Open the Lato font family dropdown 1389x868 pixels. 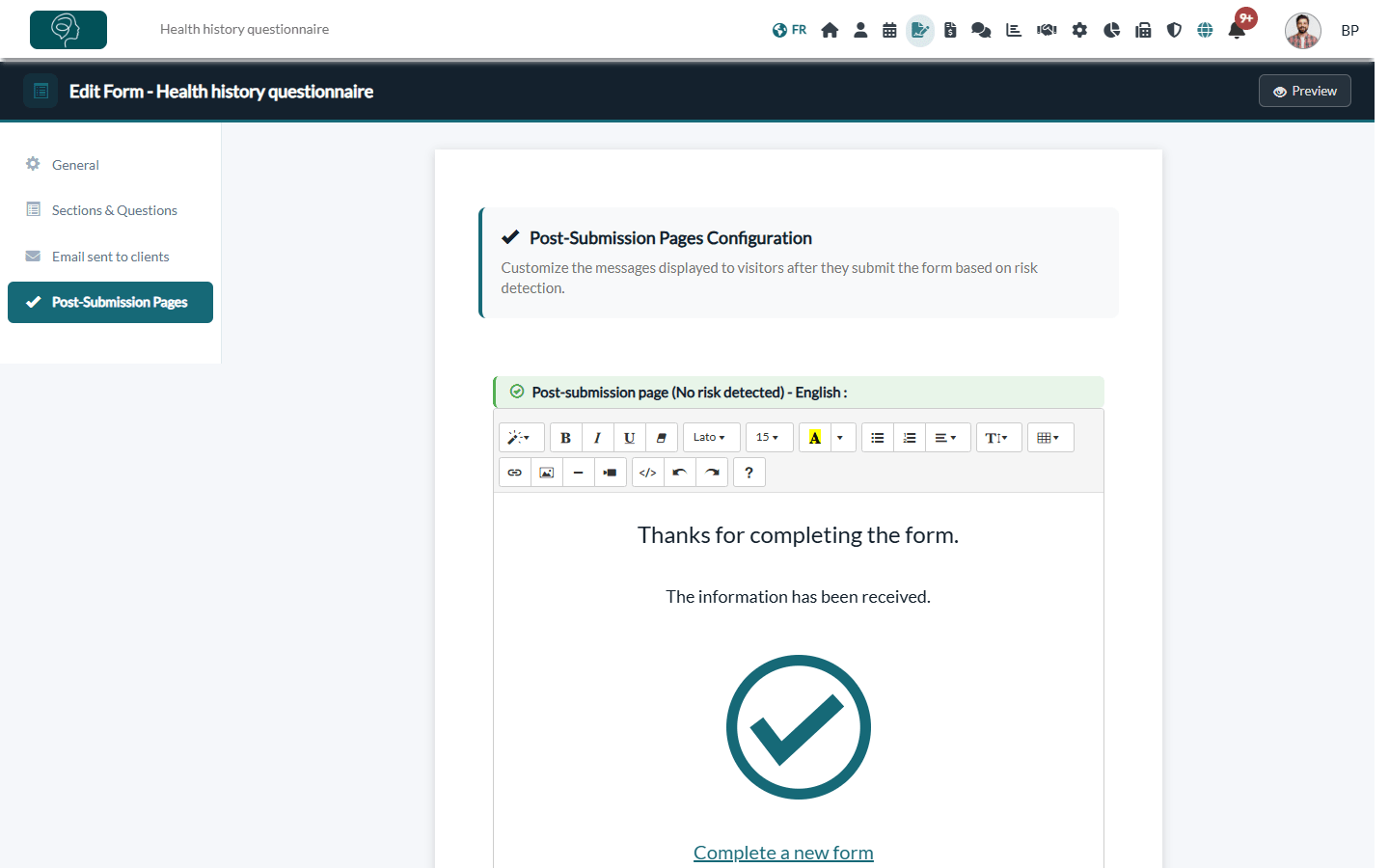coord(712,438)
